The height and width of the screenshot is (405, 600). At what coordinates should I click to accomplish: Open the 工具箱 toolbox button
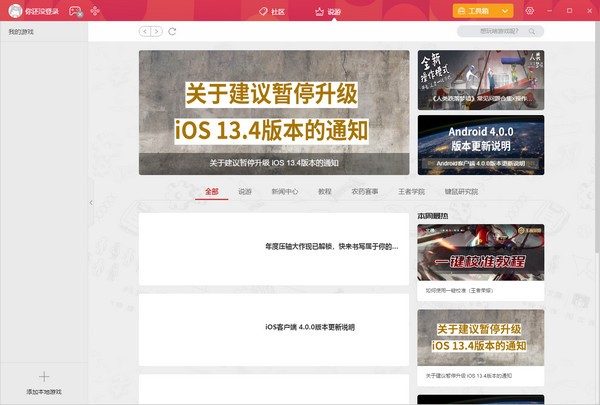[x=474, y=11]
